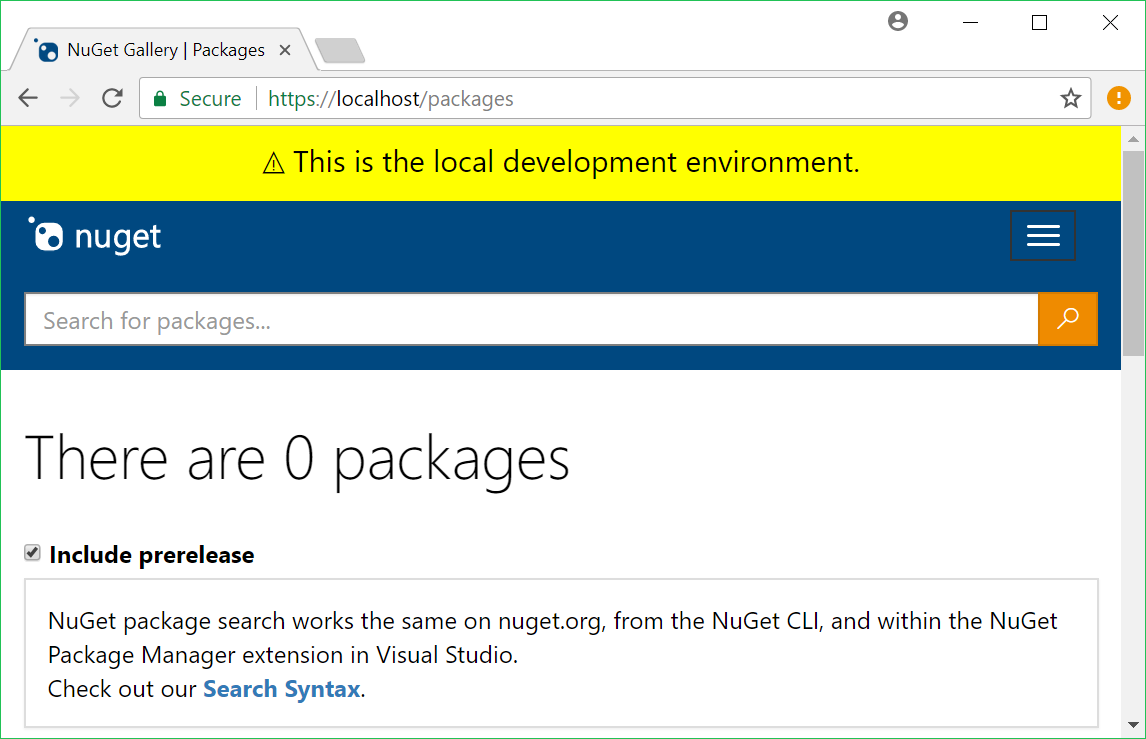Click the browser forward arrow
This screenshot has height=739, width=1146.
tap(70, 98)
